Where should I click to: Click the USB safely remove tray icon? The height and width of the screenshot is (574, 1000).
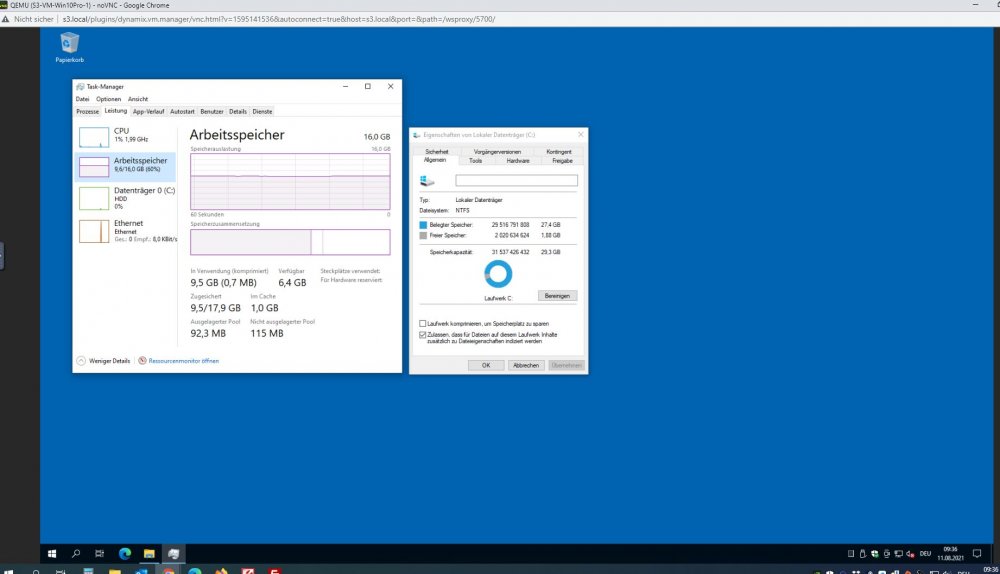coord(863,554)
